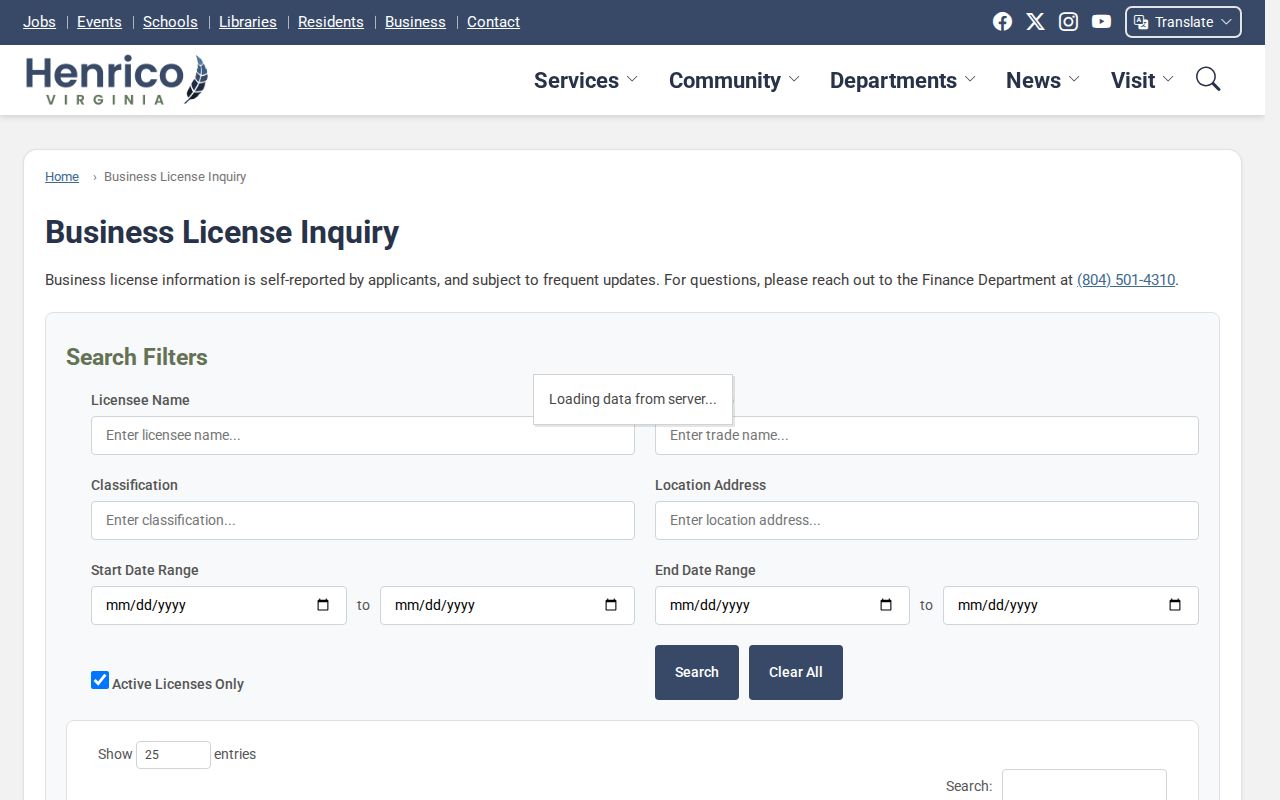Open Libraries from the top bar
The width and height of the screenshot is (1280, 800).
tap(248, 22)
